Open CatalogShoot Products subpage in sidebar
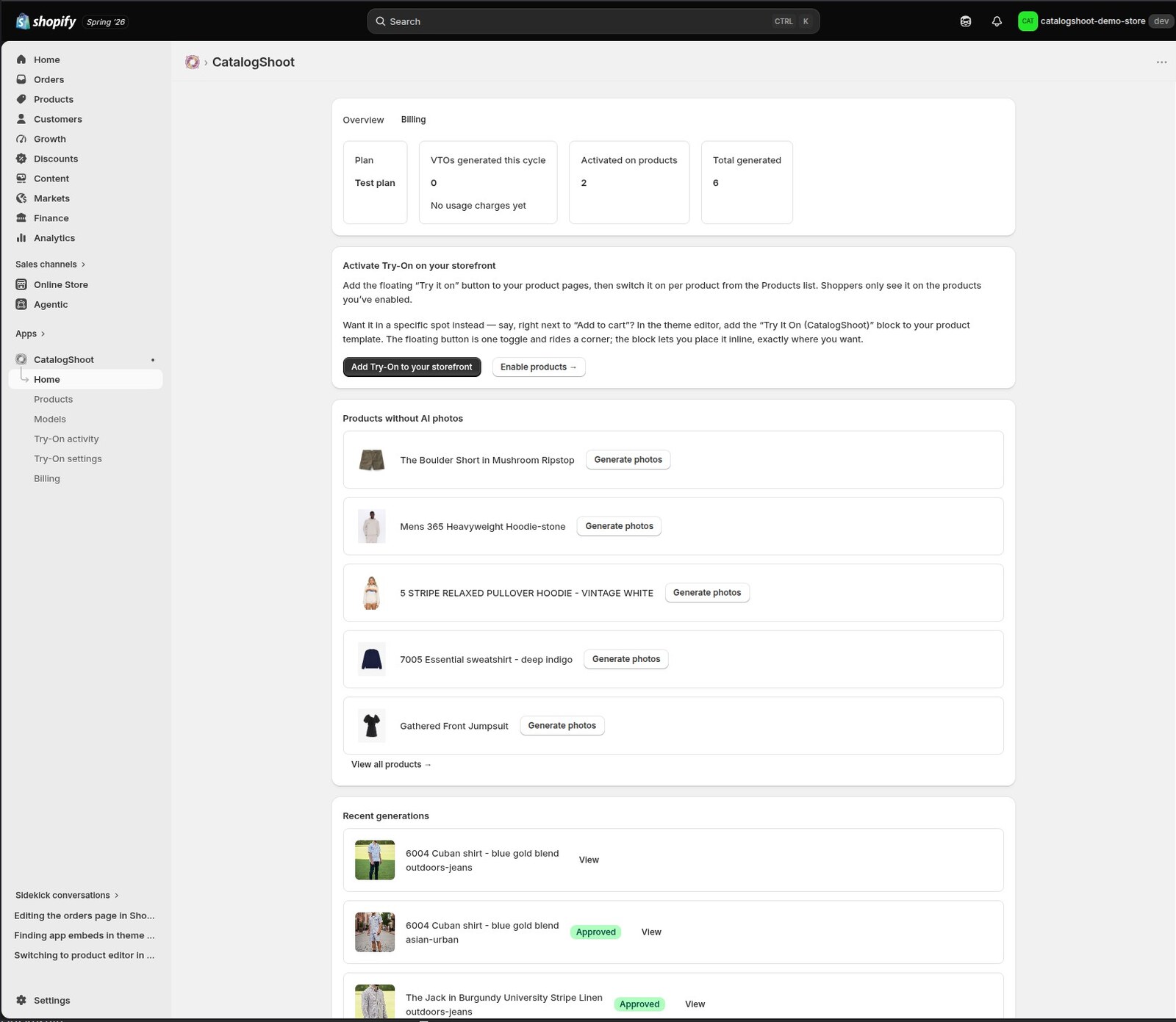 (54, 399)
